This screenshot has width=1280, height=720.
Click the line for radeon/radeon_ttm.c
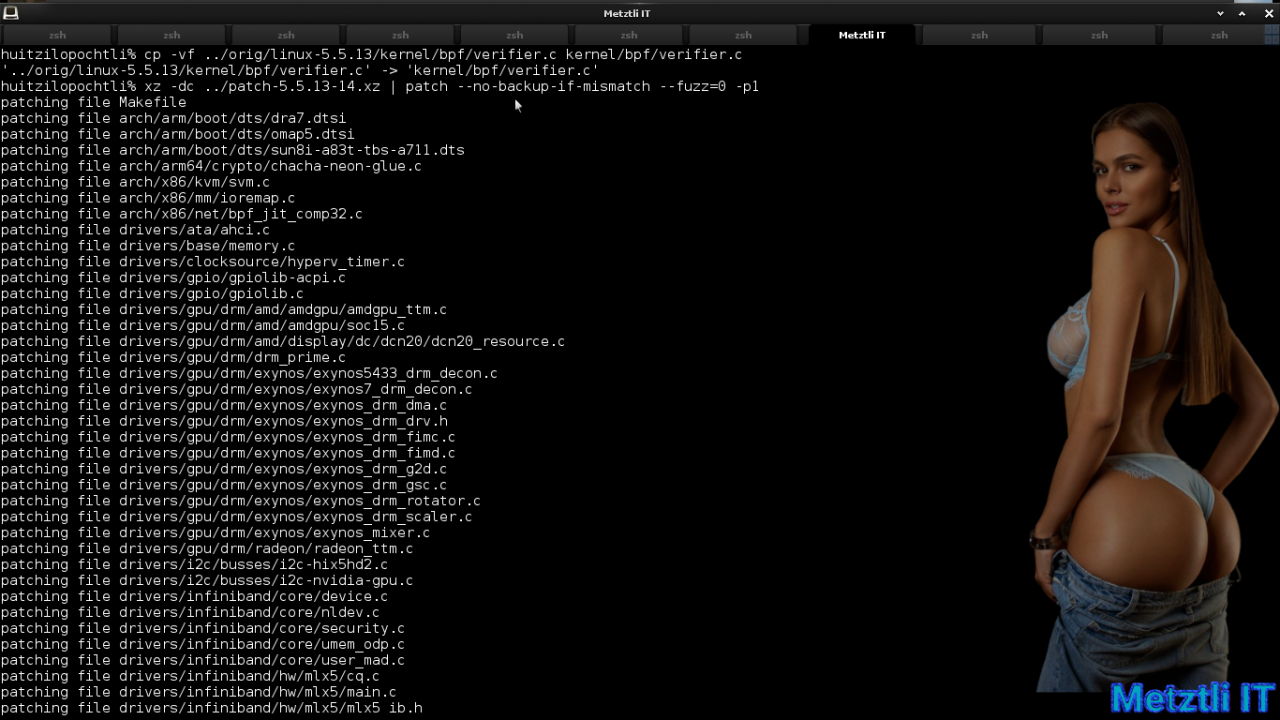(207, 550)
